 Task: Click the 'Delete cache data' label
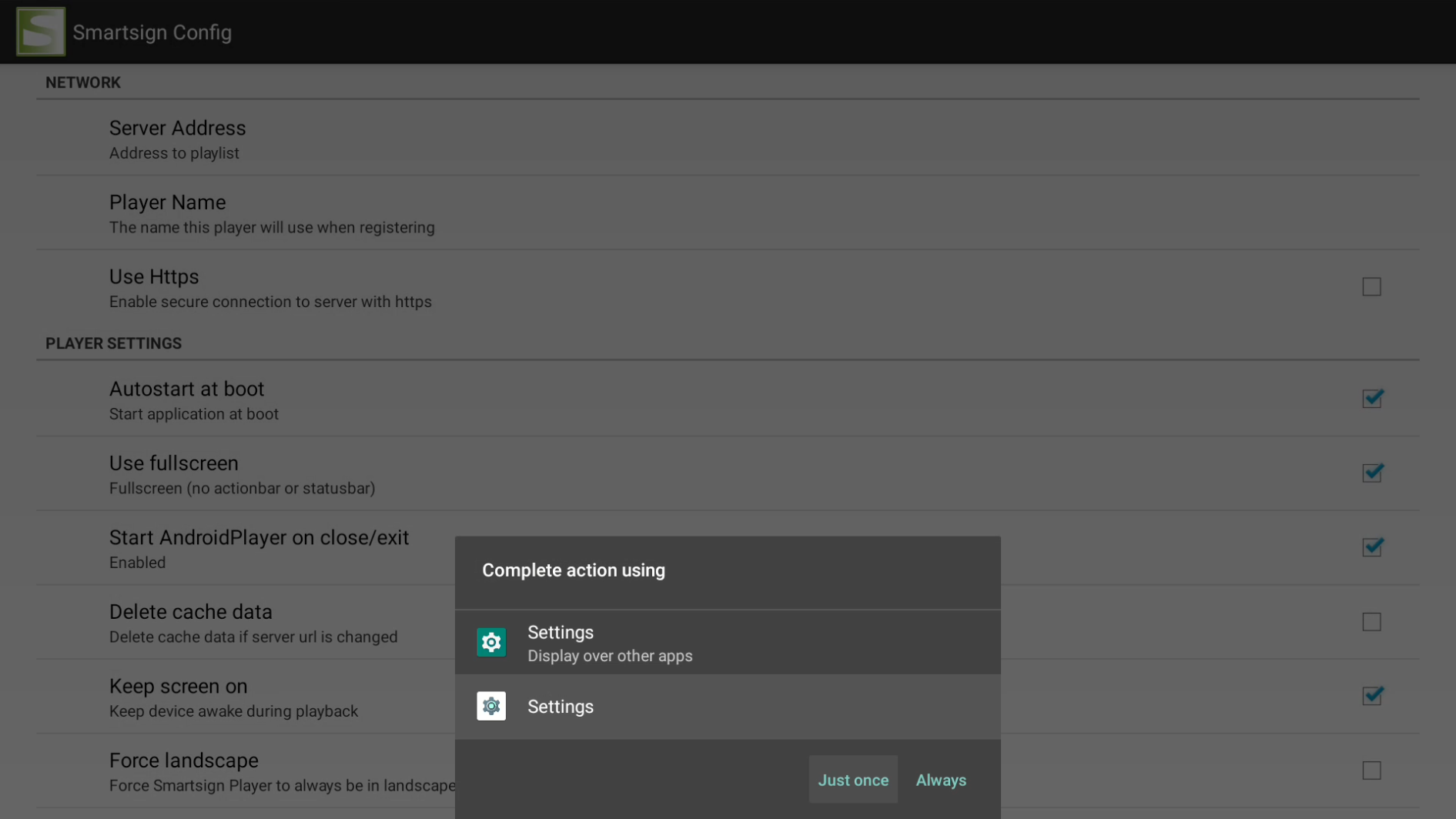tap(191, 612)
